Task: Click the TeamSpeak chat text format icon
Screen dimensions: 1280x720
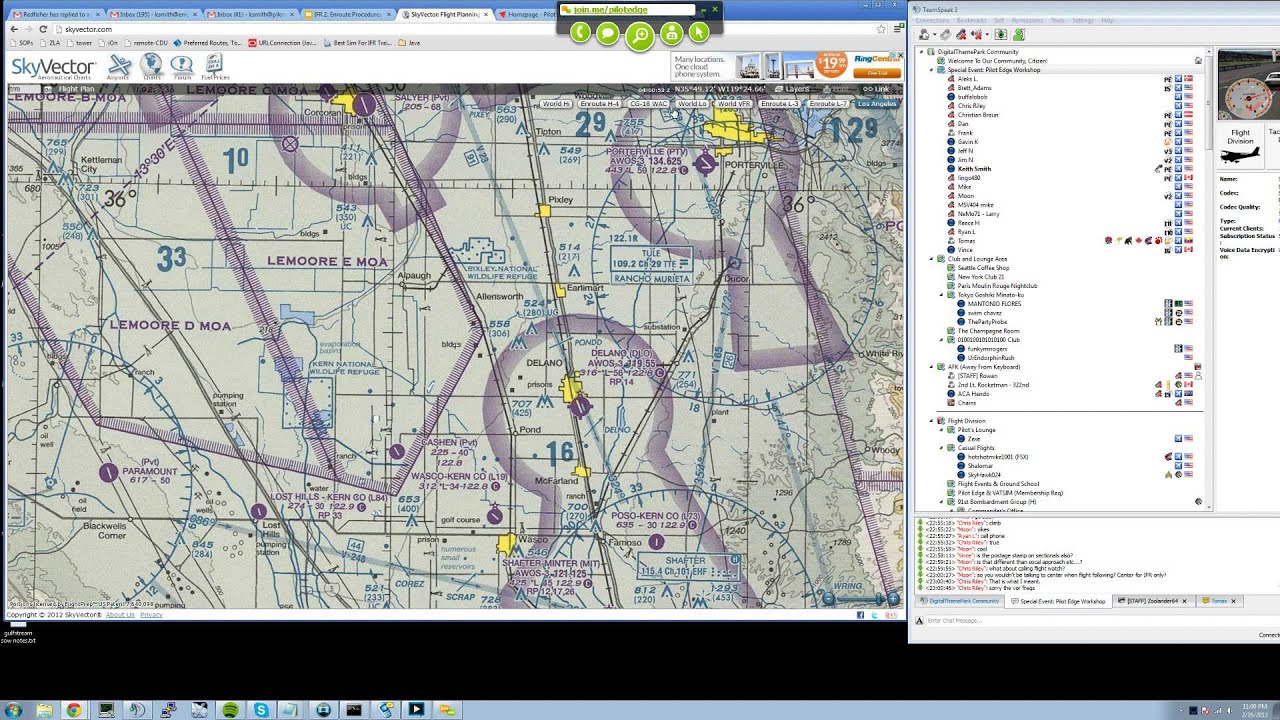Action: (920, 621)
